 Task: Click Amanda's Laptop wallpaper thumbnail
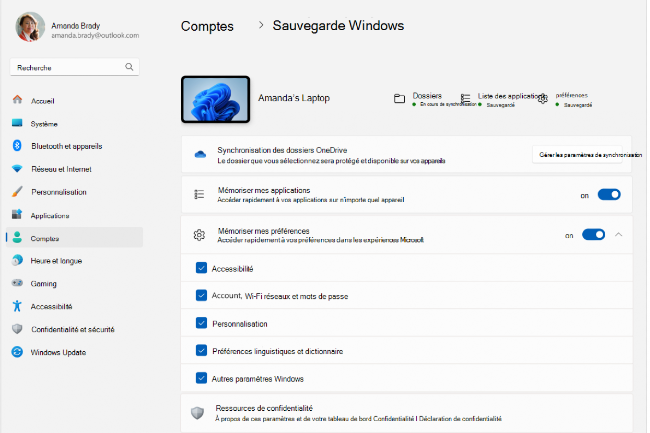point(215,99)
